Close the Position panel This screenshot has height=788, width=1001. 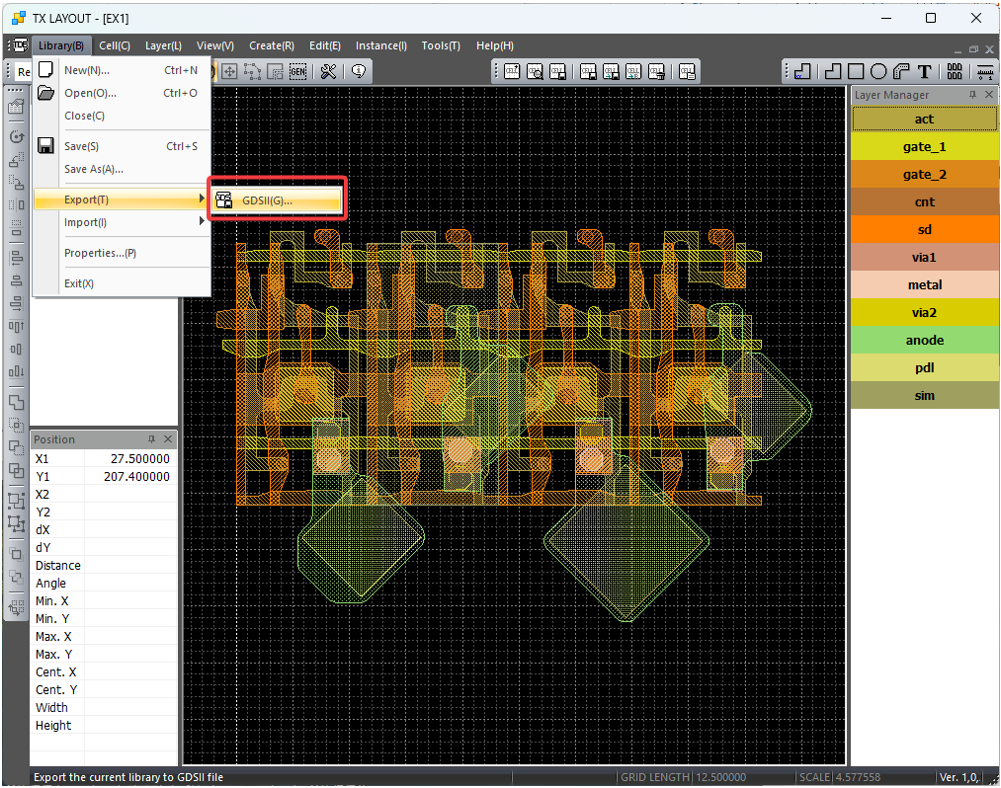coord(168,439)
